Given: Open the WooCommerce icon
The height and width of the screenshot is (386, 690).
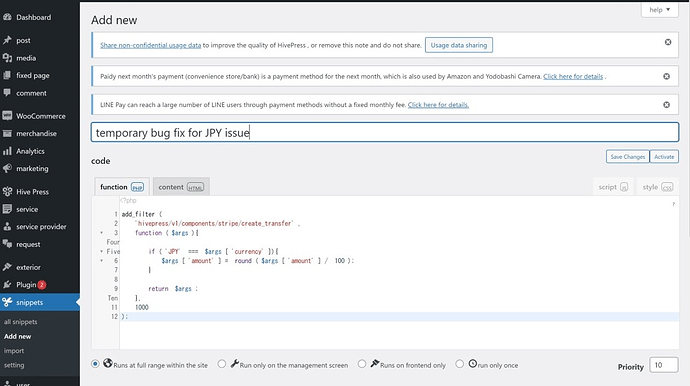Looking at the screenshot, I should tap(7, 116).
